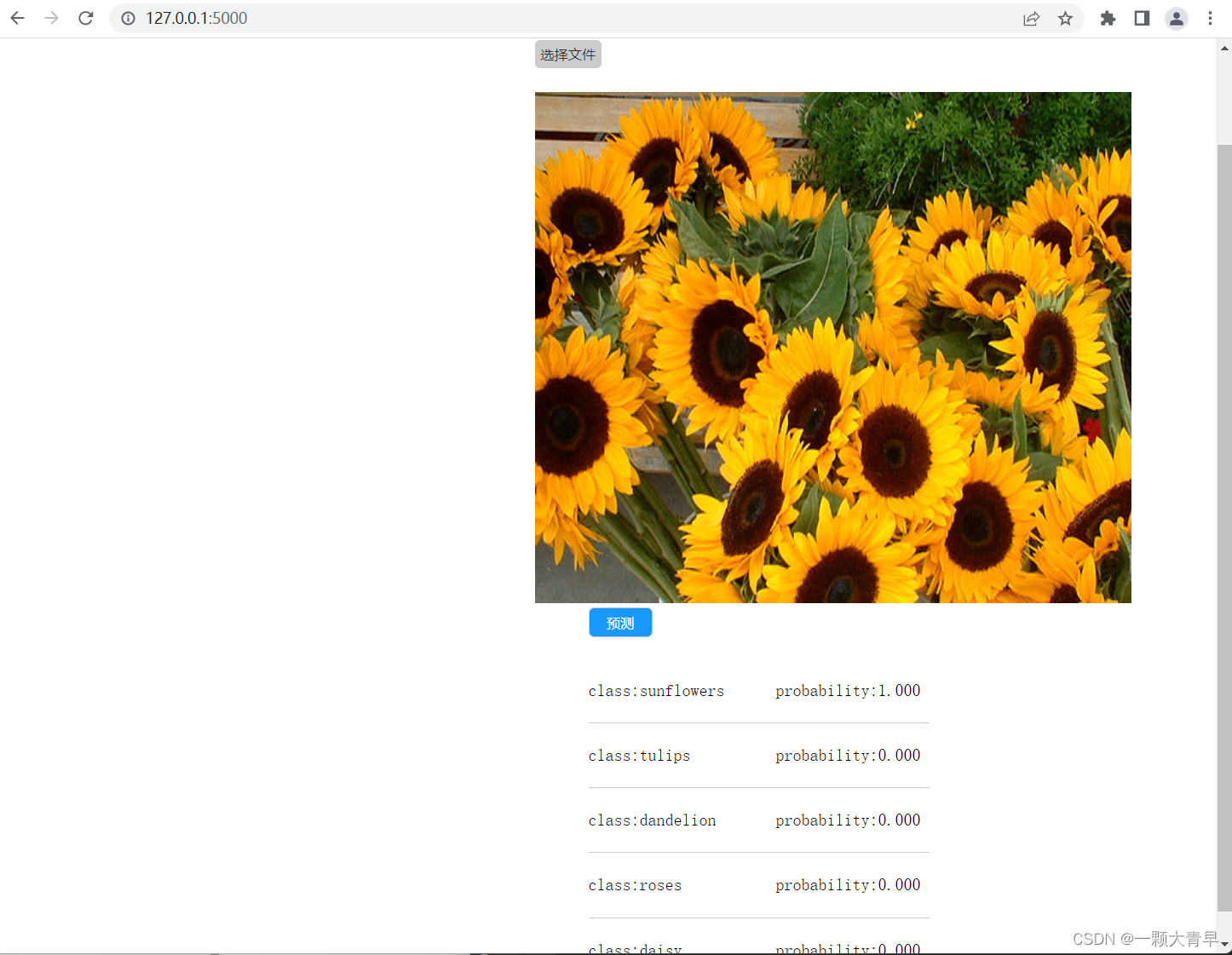
Task: Click the 预测 prediction button
Action: 619,622
